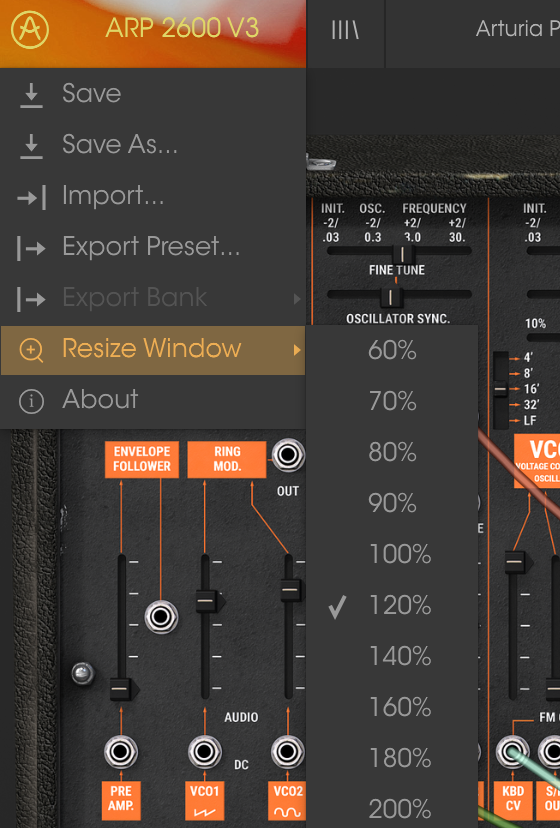Expand the Resize Window submenu arrow

[297, 350]
